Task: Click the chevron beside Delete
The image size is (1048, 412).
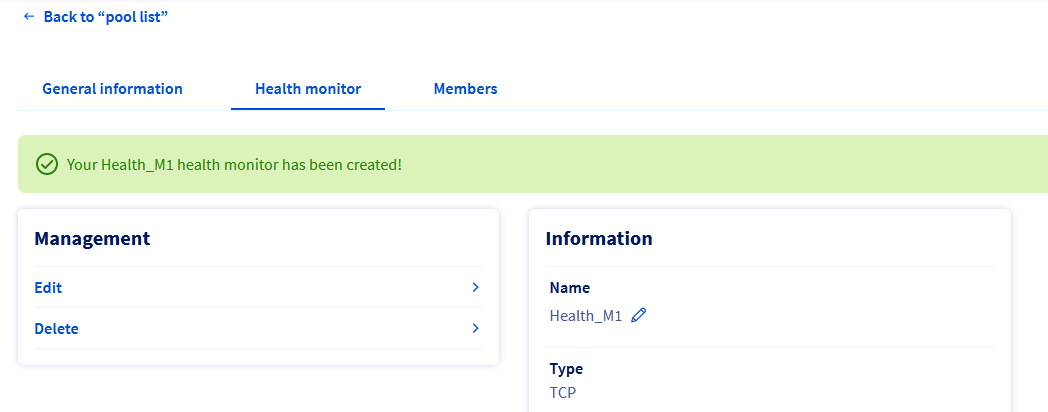Action: (x=475, y=329)
